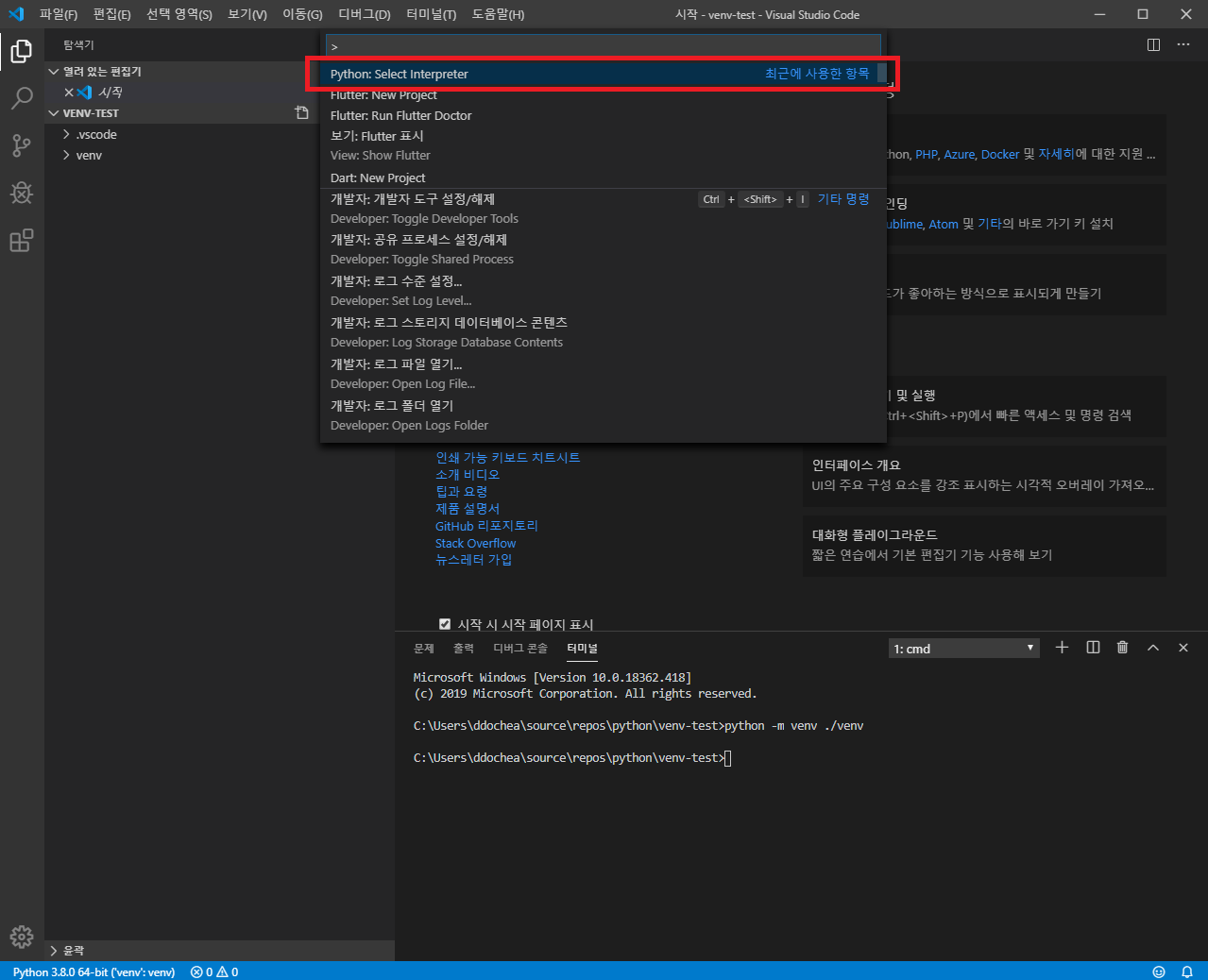Click the VS Code logo icon
Viewport: 1208px width, 980px height.
[16, 14]
